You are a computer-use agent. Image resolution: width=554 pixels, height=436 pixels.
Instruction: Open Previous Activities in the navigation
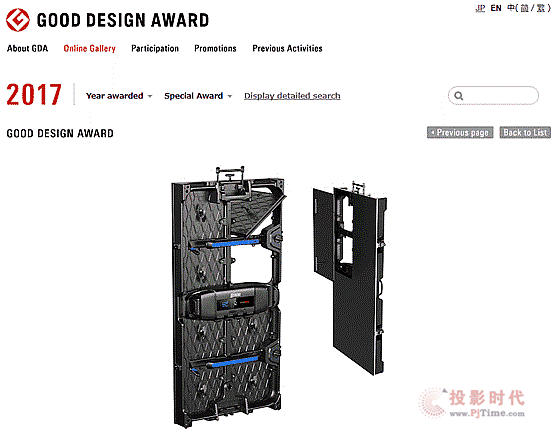tap(287, 48)
